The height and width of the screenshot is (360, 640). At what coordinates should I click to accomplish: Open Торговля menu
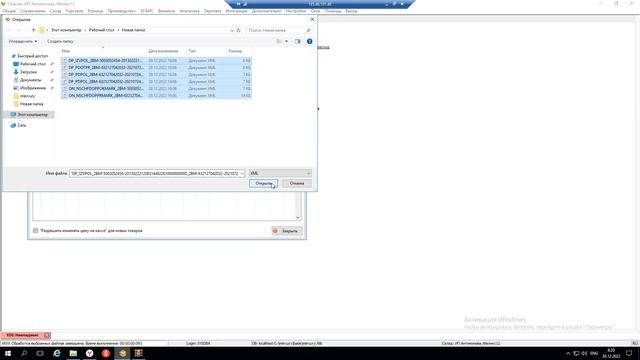[74, 11]
